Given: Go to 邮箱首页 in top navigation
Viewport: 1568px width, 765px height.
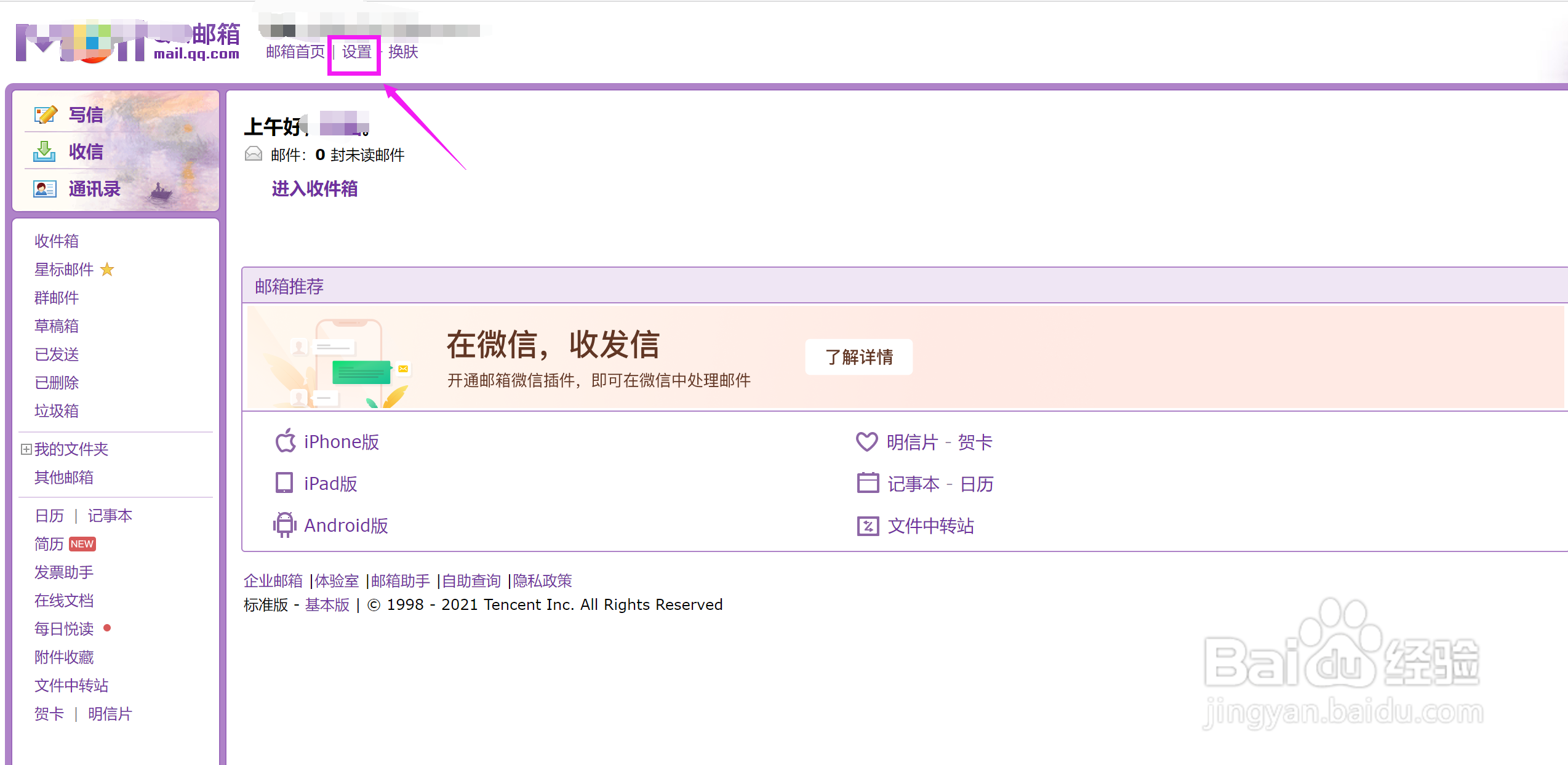Looking at the screenshot, I should (x=295, y=52).
